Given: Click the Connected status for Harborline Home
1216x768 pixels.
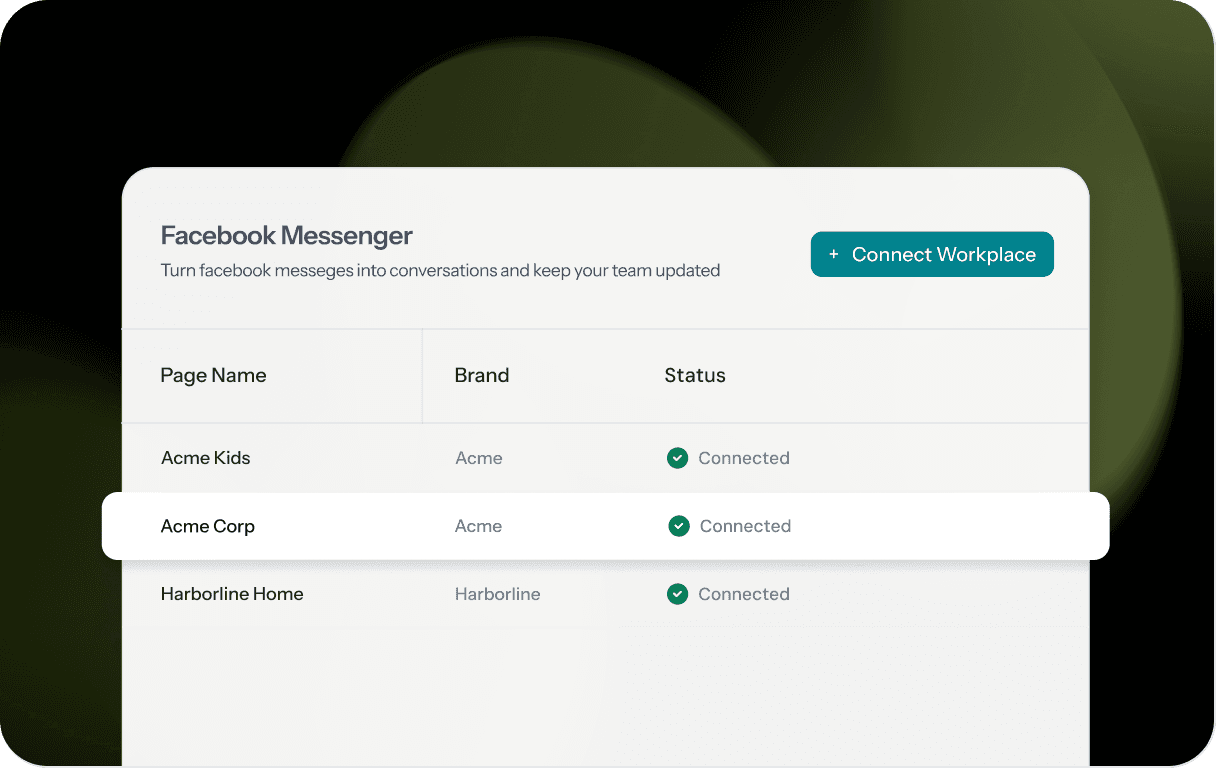Looking at the screenshot, I should point(744,594).
